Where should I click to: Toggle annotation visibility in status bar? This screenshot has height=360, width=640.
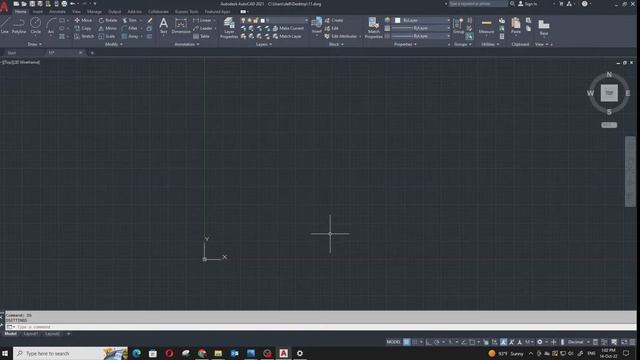tap(504, 342)
